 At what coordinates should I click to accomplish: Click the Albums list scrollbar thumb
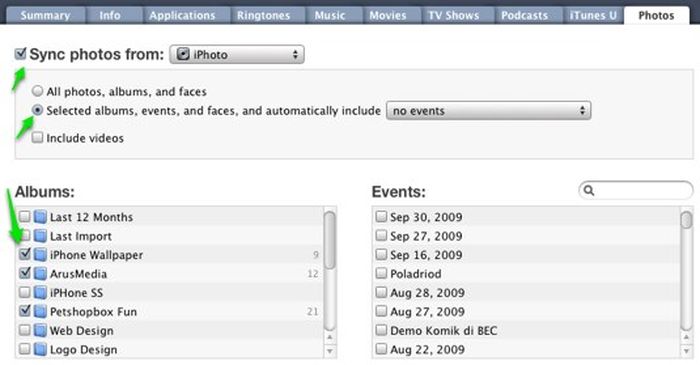tap(329, 240)
